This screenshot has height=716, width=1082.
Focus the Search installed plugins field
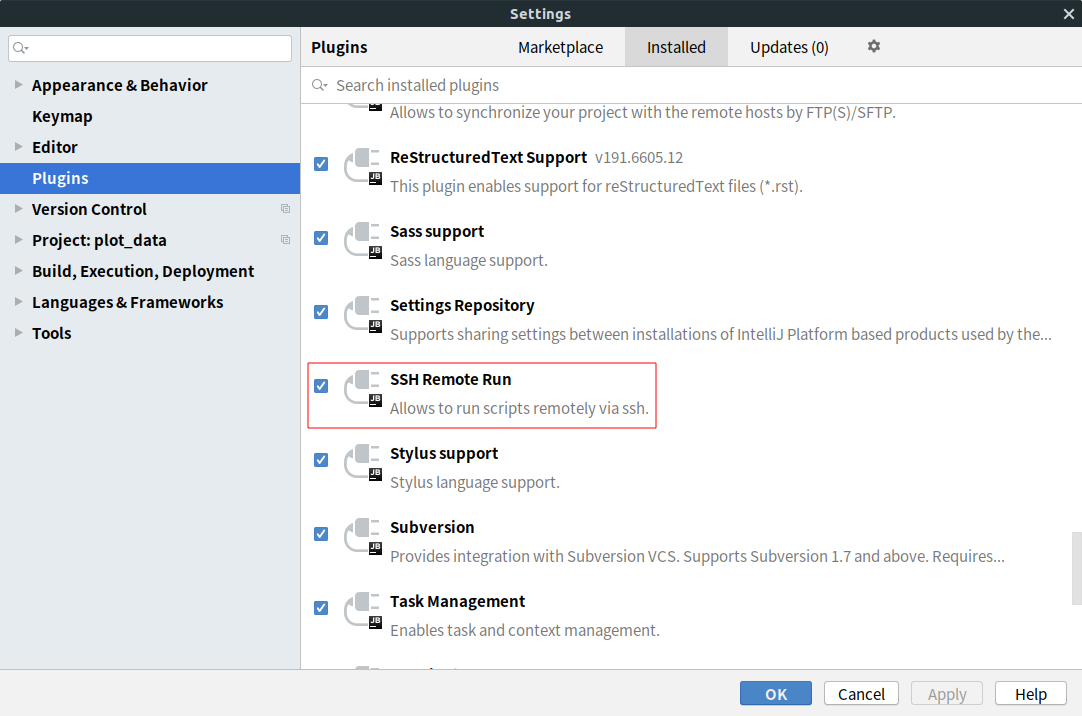click(x=691, y=86)
